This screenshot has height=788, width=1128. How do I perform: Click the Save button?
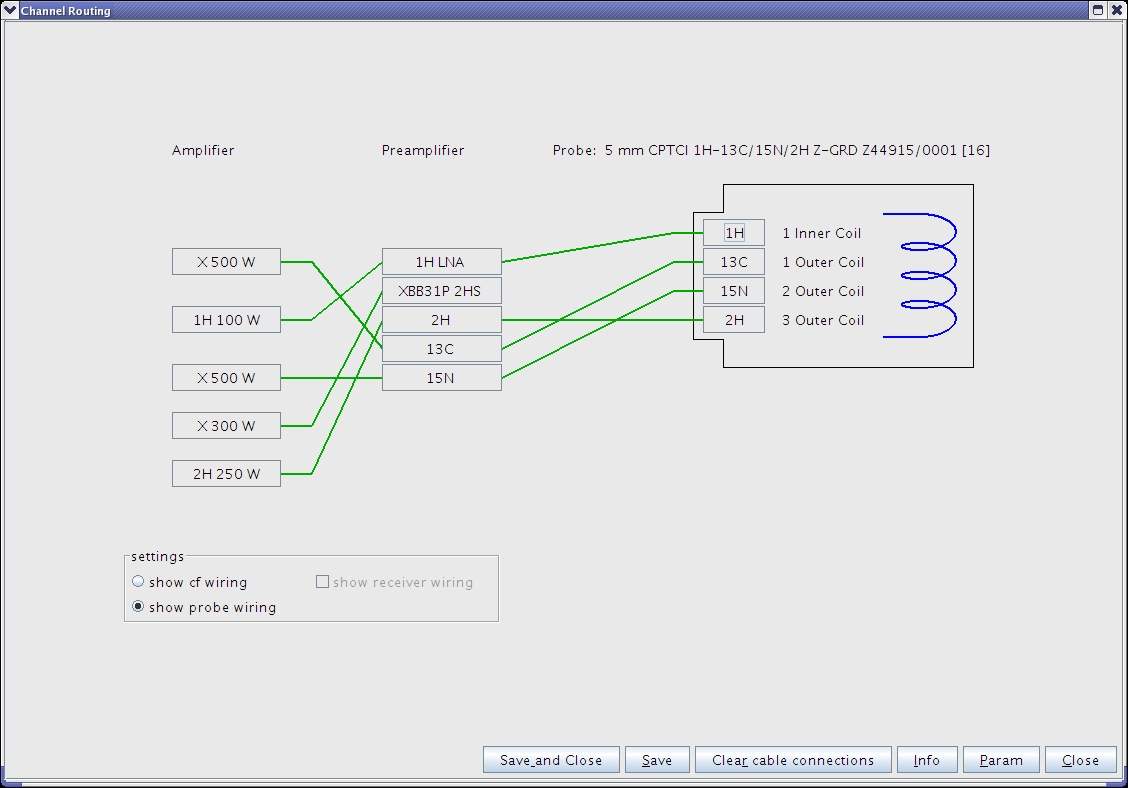pos(657,760)
